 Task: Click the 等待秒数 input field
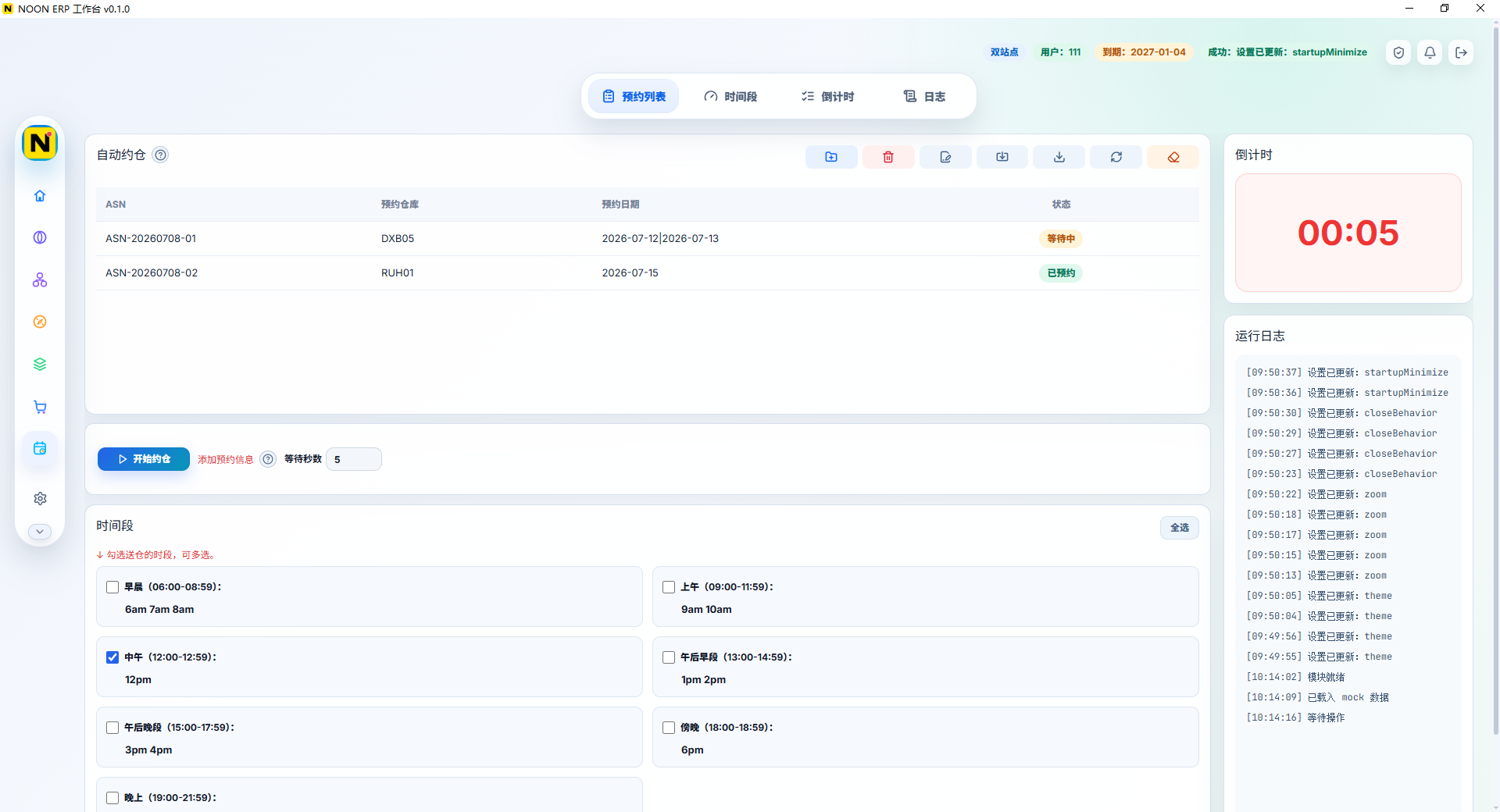click(x=354, y=459)
